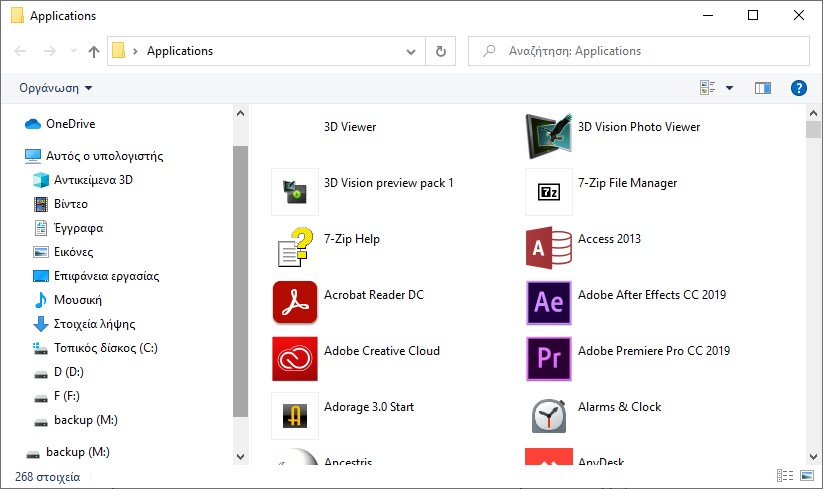823x489 pixels.
Task: Click the search Applications field
Action: (x=639, y=51)
